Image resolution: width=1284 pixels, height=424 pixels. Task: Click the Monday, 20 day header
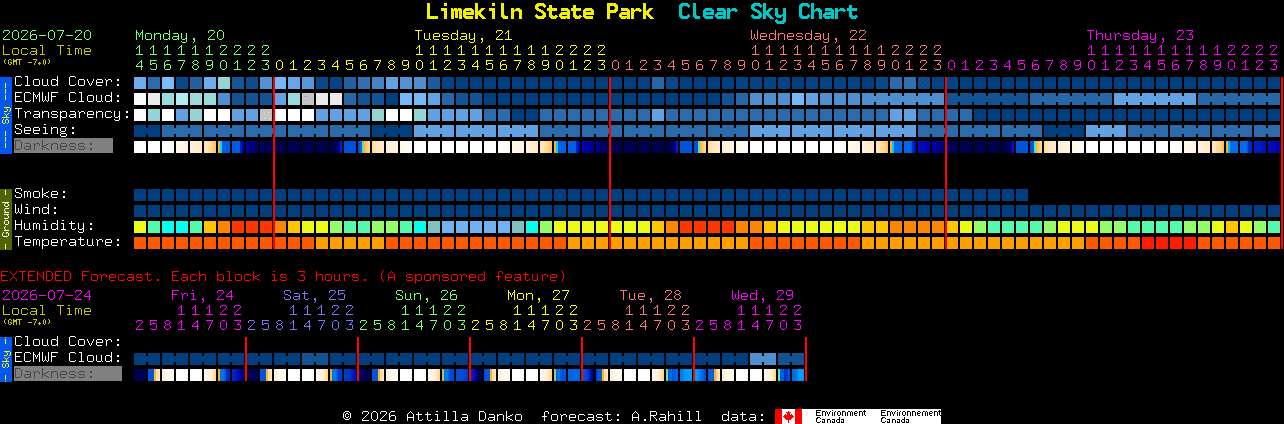180,35
